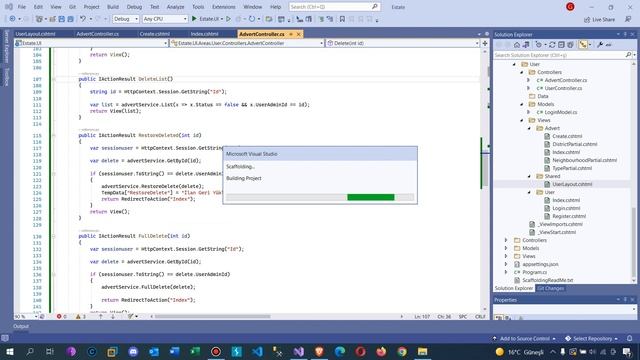640x360 pixels.
Task: Click the Solution Explorer Home icon
Action: (x=517, y=45)
